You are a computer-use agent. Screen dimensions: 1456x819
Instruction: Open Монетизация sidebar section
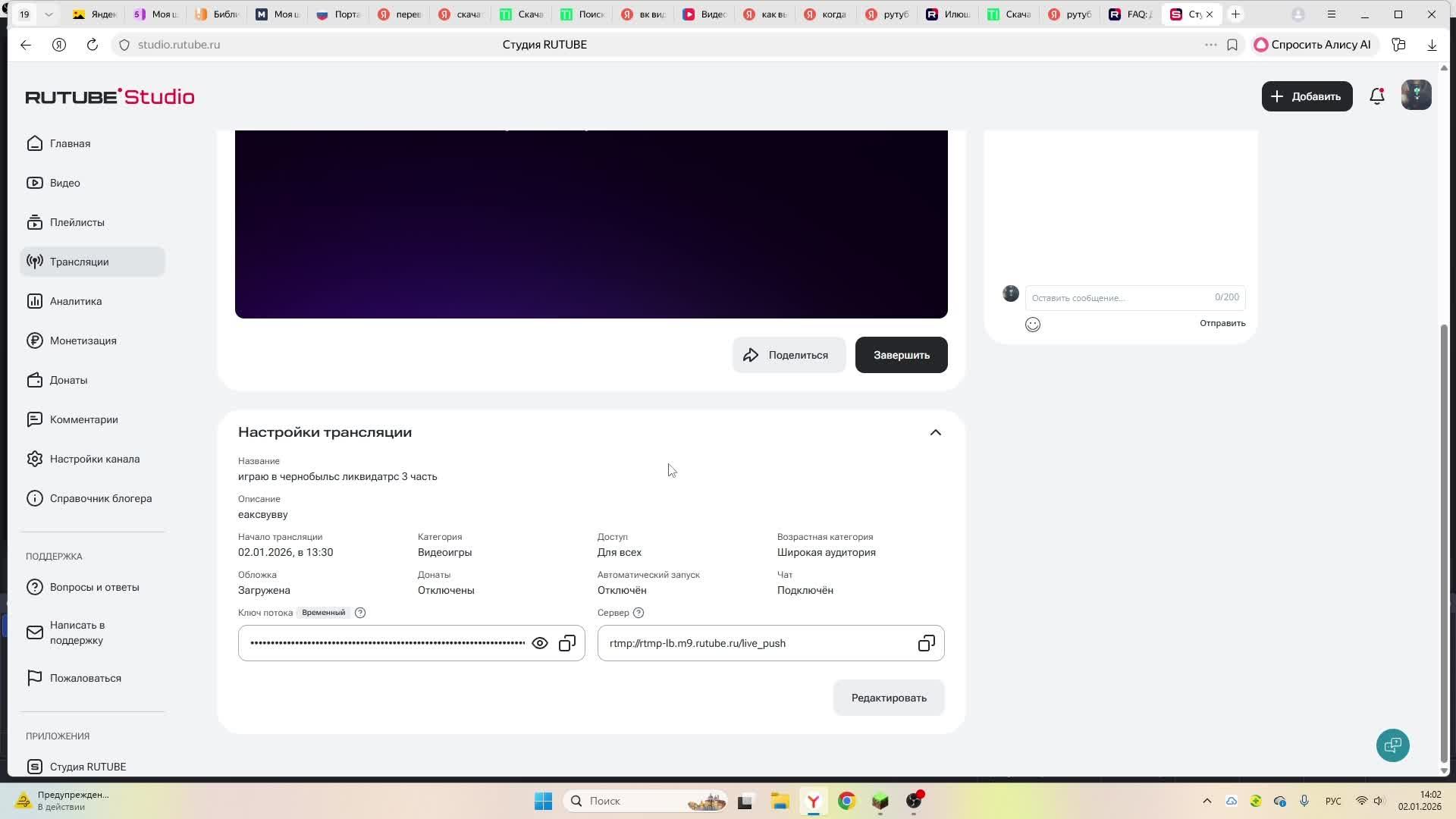click(x=83, y=340)
